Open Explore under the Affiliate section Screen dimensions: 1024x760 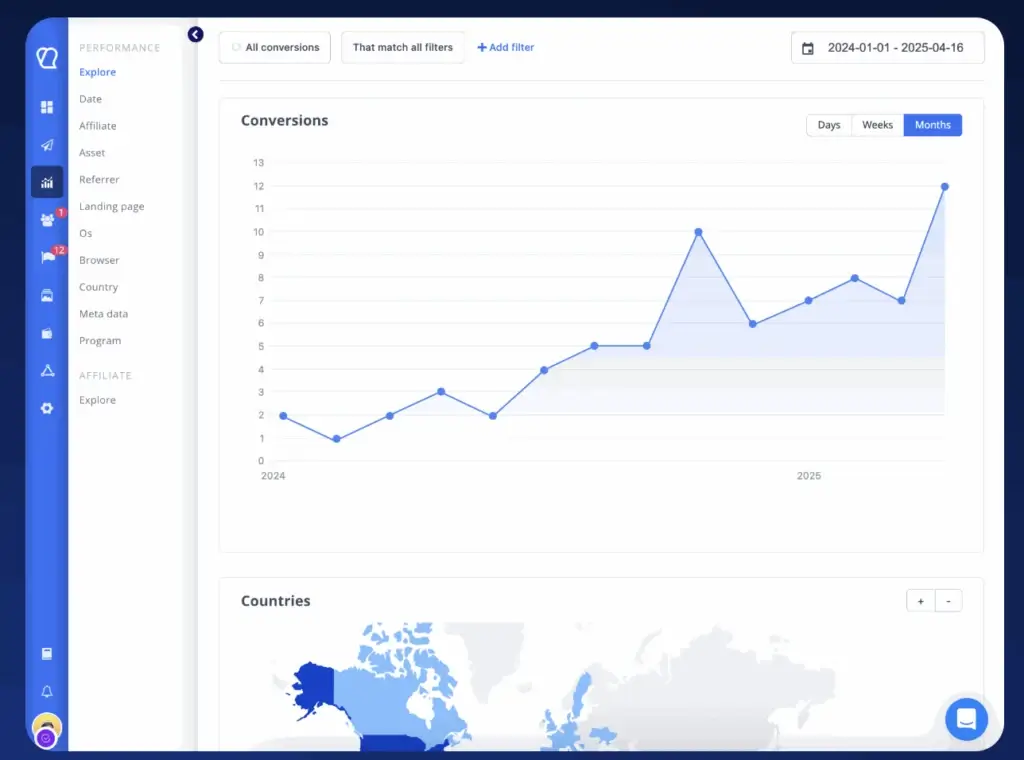point(97,400)
